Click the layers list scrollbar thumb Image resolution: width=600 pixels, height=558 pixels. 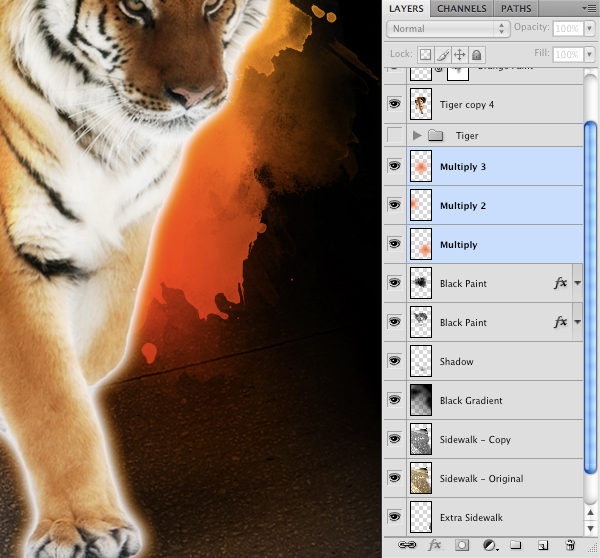[590, 297]
